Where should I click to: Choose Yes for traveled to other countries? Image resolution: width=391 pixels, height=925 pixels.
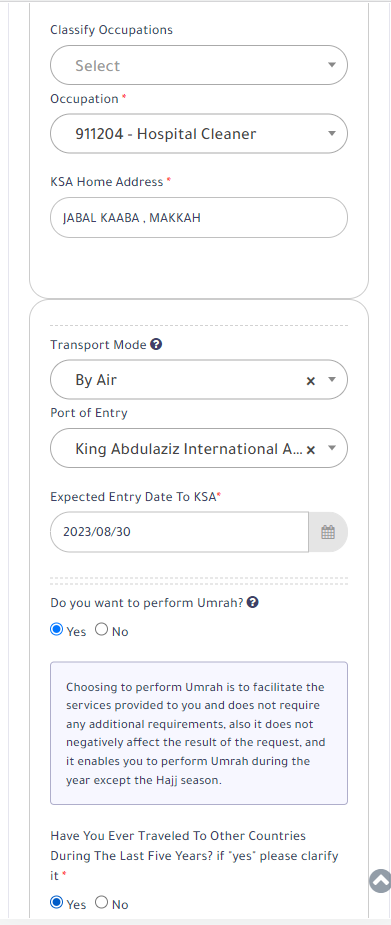click(57, 903)
